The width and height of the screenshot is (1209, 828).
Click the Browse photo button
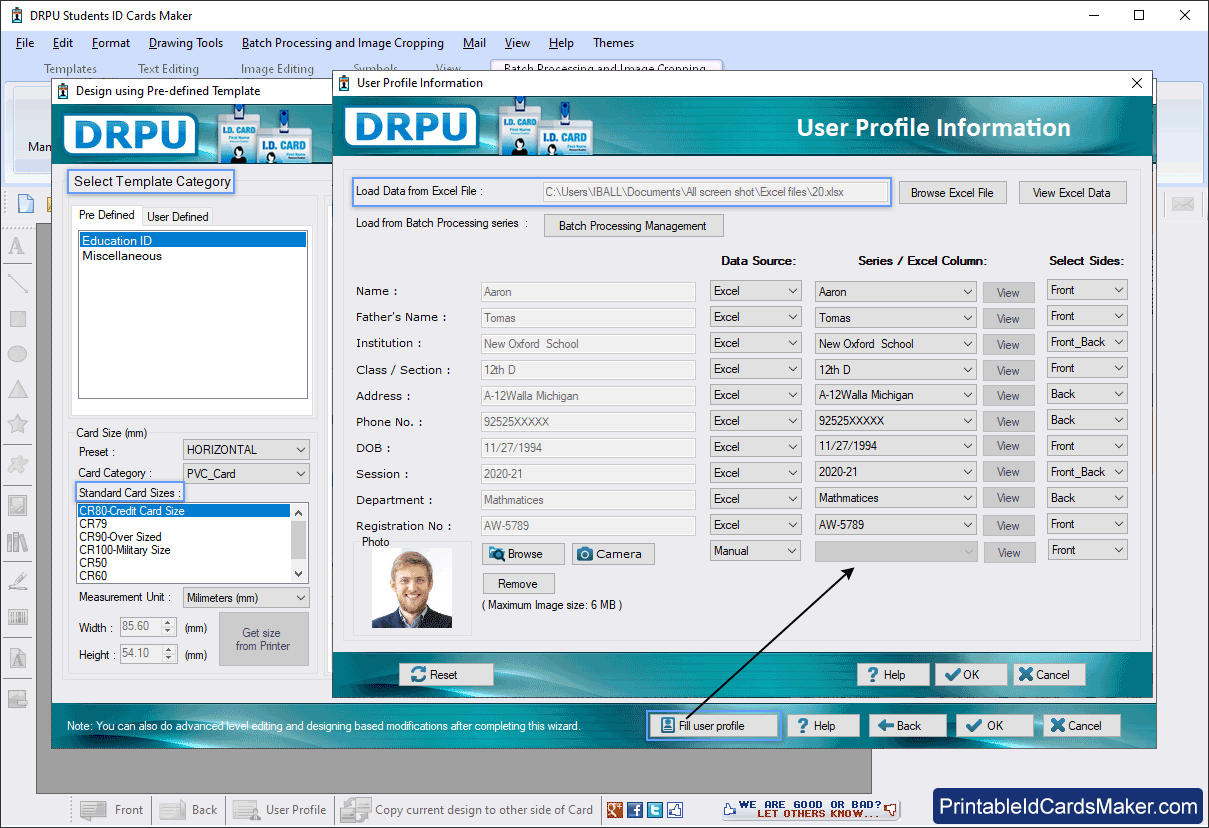(x=523, y=554)
